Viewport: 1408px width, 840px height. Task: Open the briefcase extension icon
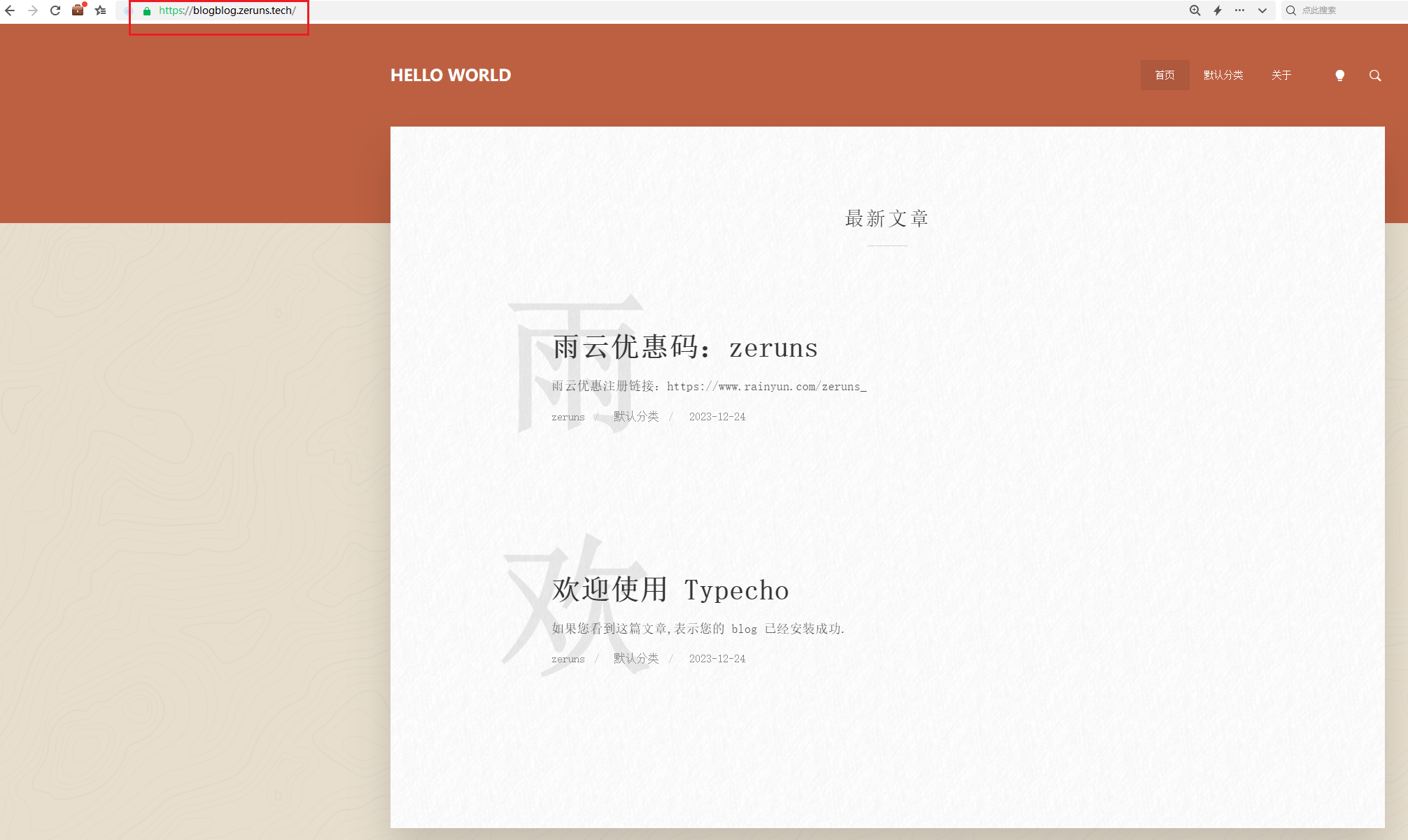[x=78, y=10]
